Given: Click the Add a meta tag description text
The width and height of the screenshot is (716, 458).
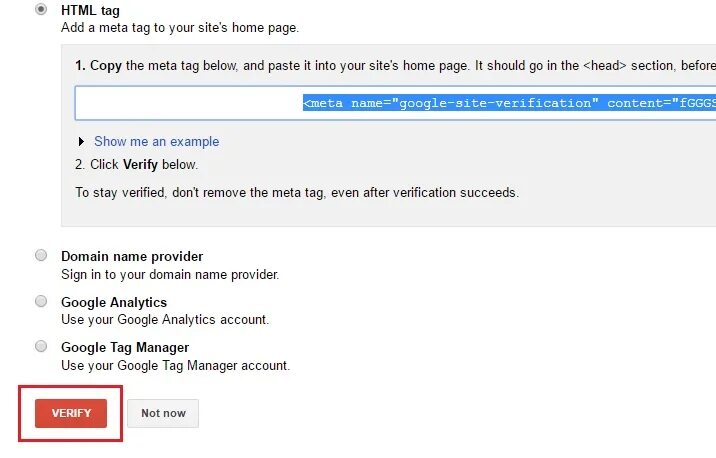Looking at the screenshot, I should tap(180, 28).
